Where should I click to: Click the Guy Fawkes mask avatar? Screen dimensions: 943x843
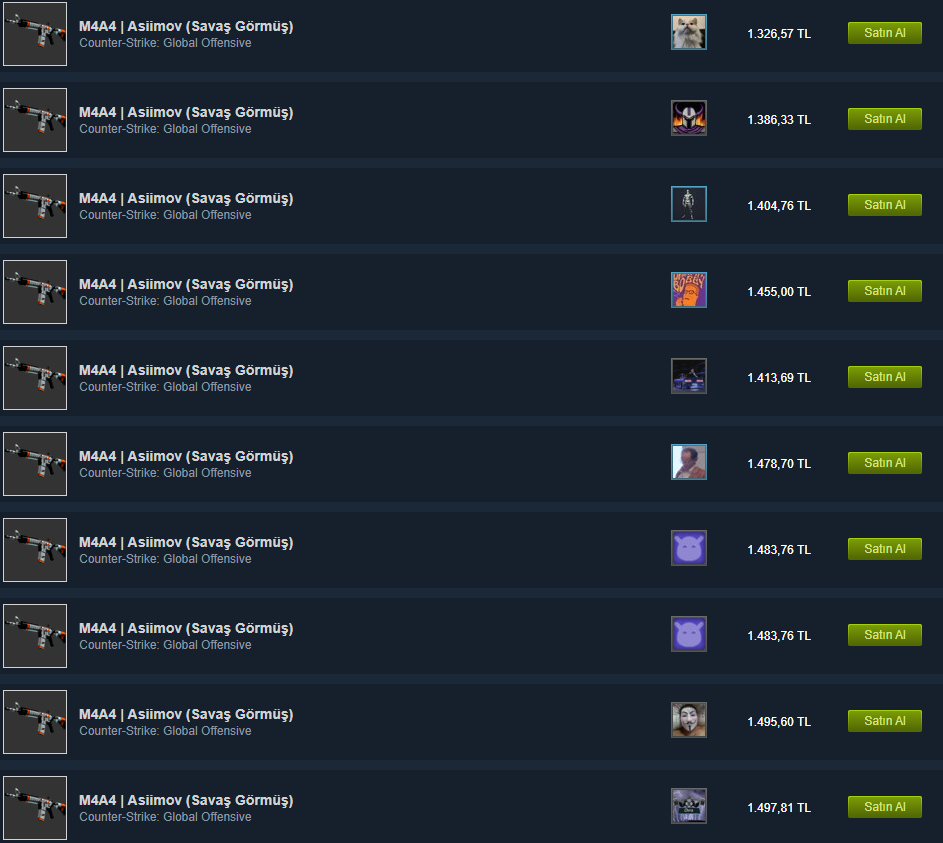point(689,720)
